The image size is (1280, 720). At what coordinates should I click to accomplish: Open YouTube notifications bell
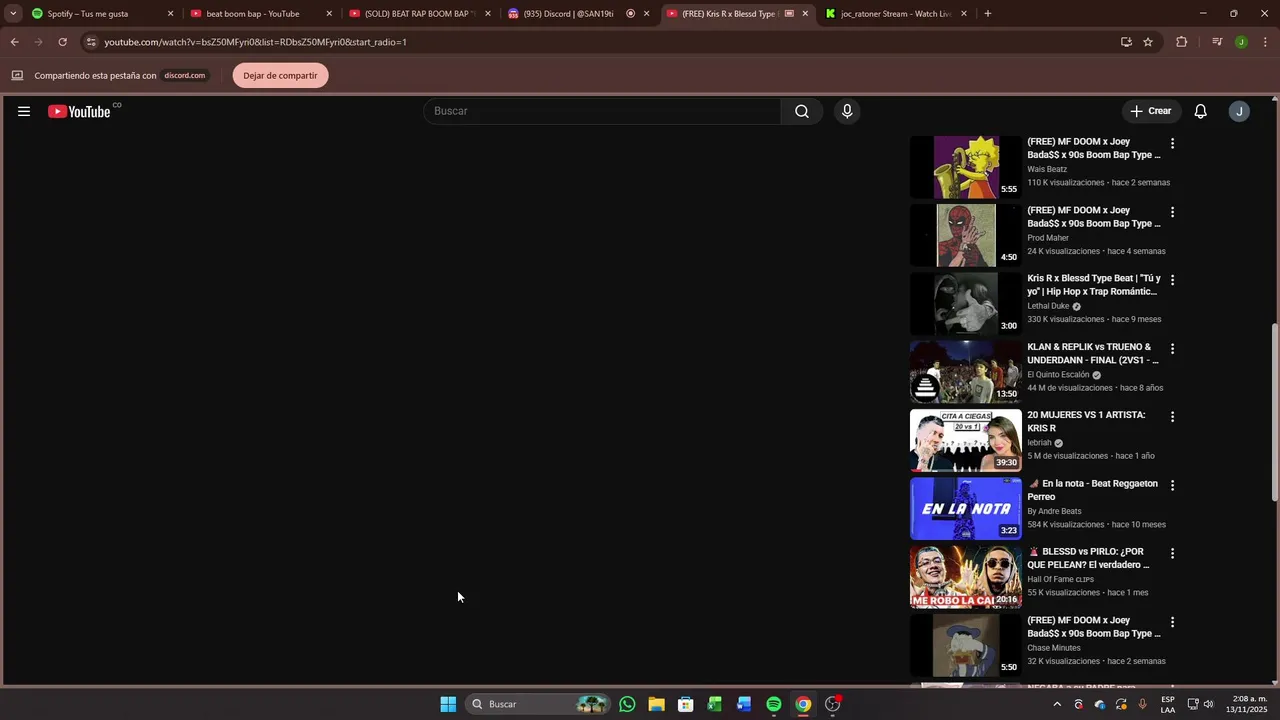1201,111
